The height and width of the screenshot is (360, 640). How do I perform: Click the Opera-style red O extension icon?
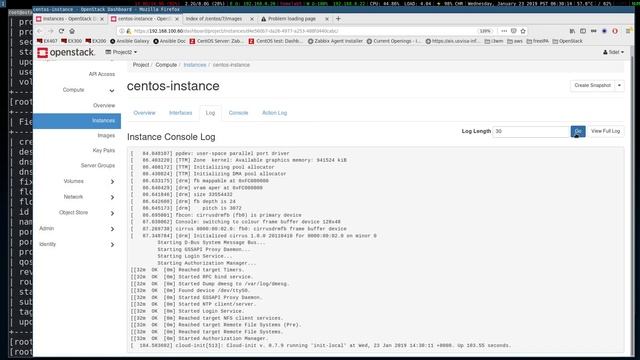point(615,31)
